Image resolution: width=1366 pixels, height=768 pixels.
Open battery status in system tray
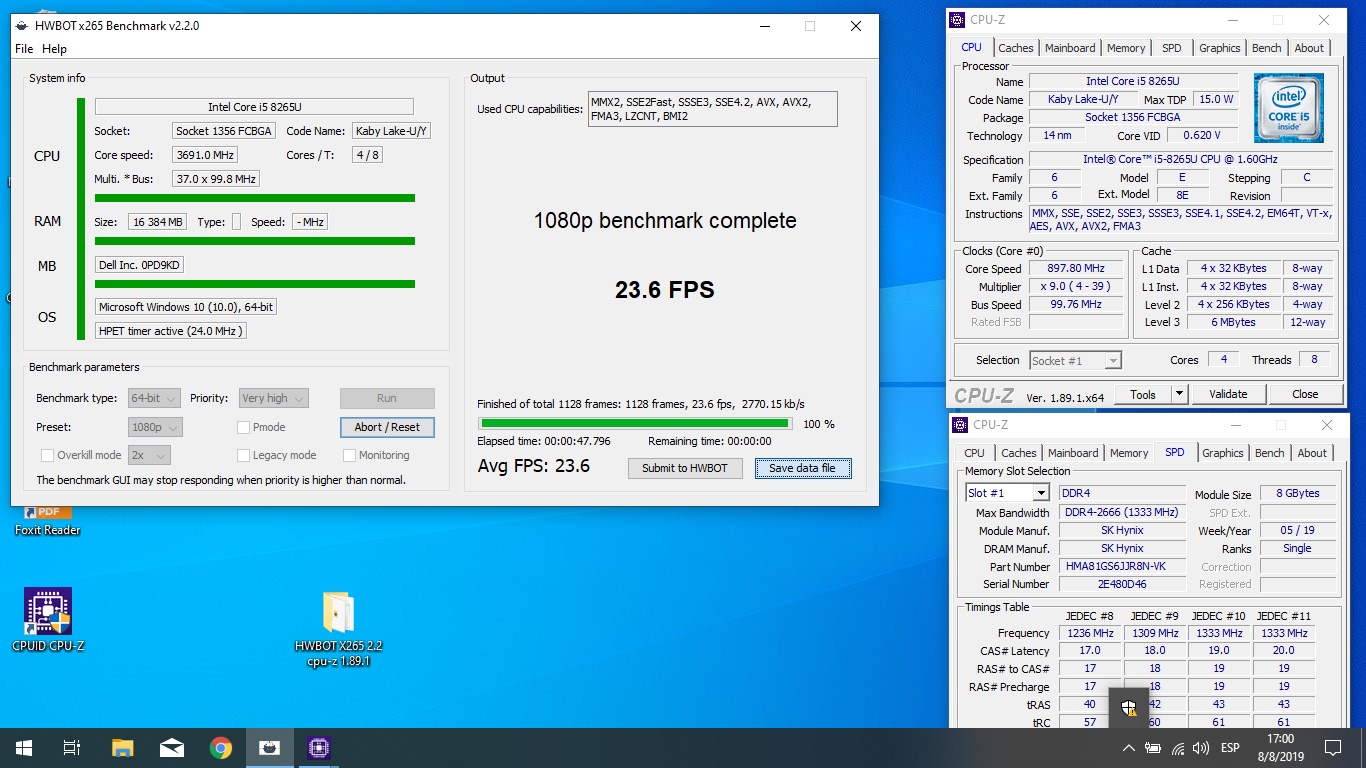pos(1153,748)
